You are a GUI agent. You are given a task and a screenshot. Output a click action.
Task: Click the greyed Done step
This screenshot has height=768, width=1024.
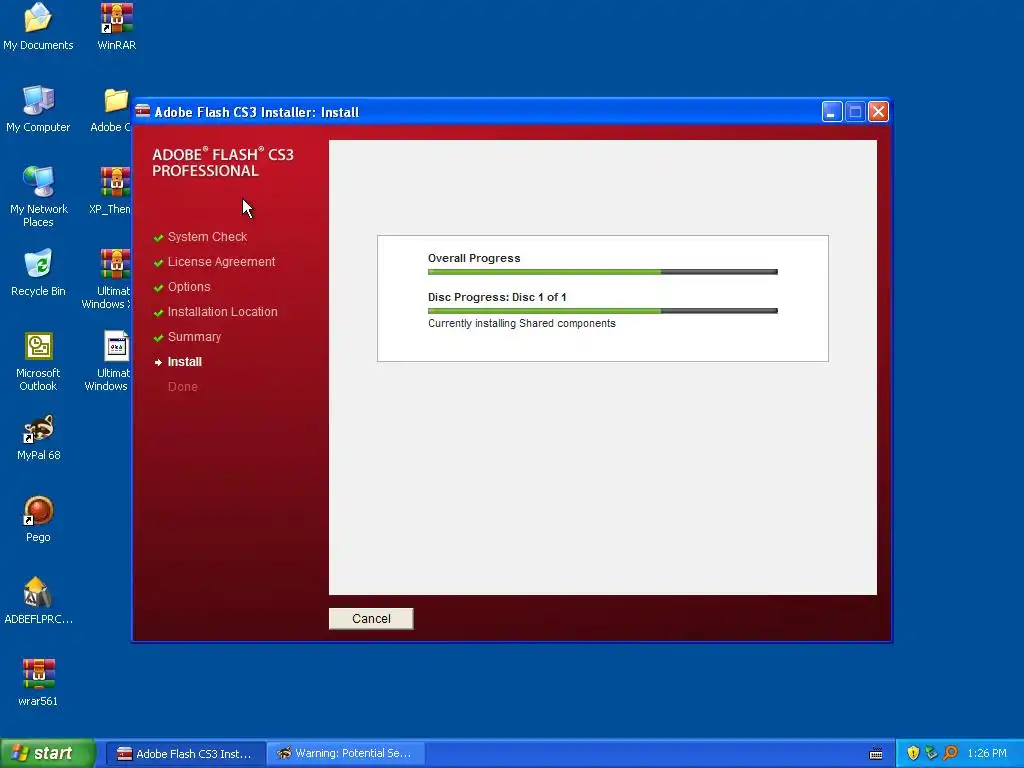click(x=182, y=387)
